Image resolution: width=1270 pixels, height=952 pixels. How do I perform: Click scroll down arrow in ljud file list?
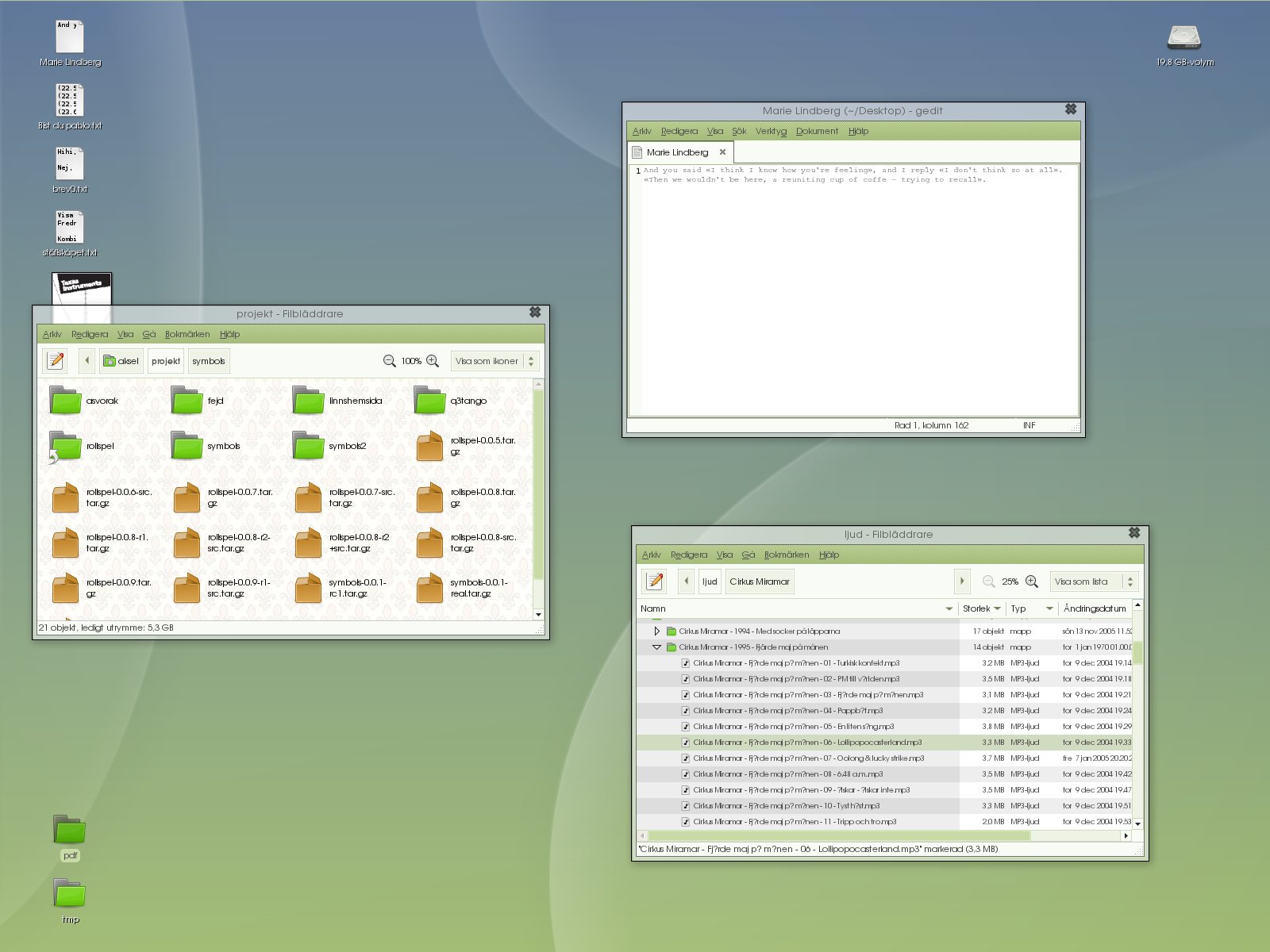[1138, 824]
